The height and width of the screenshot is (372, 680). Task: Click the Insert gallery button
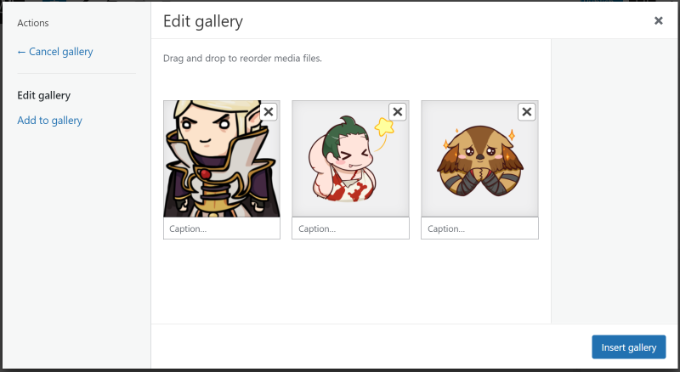click(628, 347)
